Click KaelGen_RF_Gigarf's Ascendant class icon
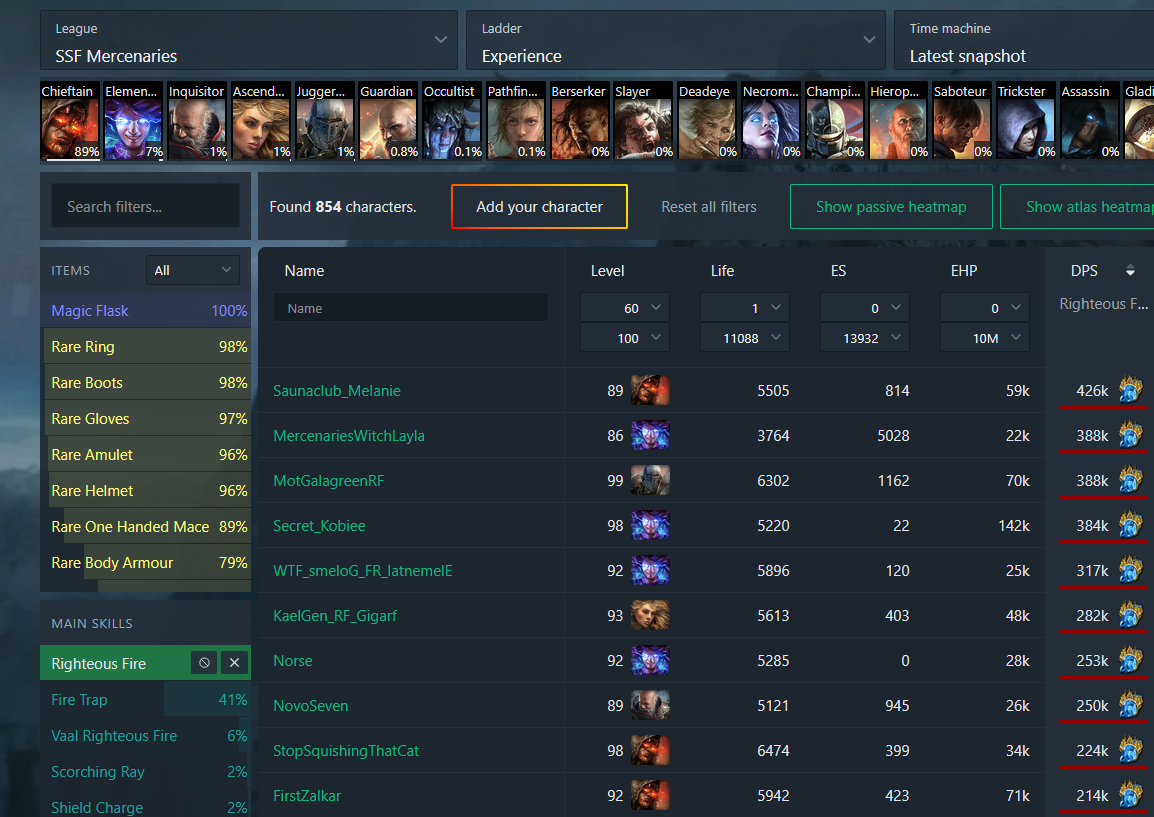1154x817 pixels. pyautogui.click(x=651, y=615)
